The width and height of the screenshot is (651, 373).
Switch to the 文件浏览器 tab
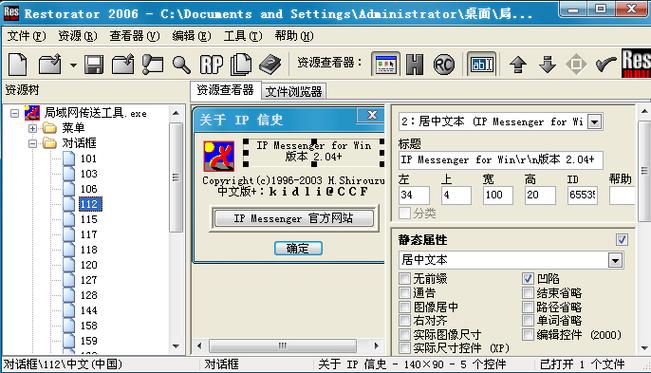tap(294, 92)
